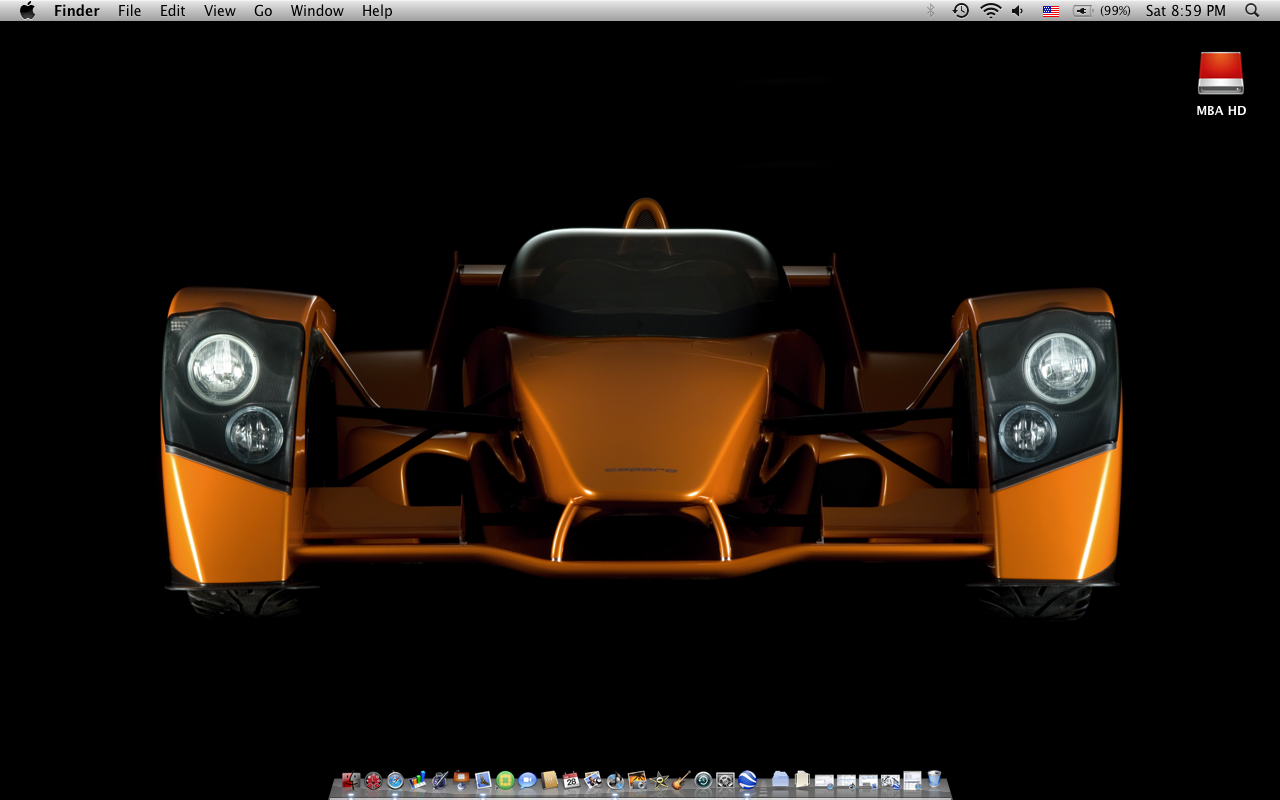Image resolution: width=1280 pixels, height=800 pixels.
Task: Launch Pages pen-and-ink icon in Dock
Action: pos(439,780)
